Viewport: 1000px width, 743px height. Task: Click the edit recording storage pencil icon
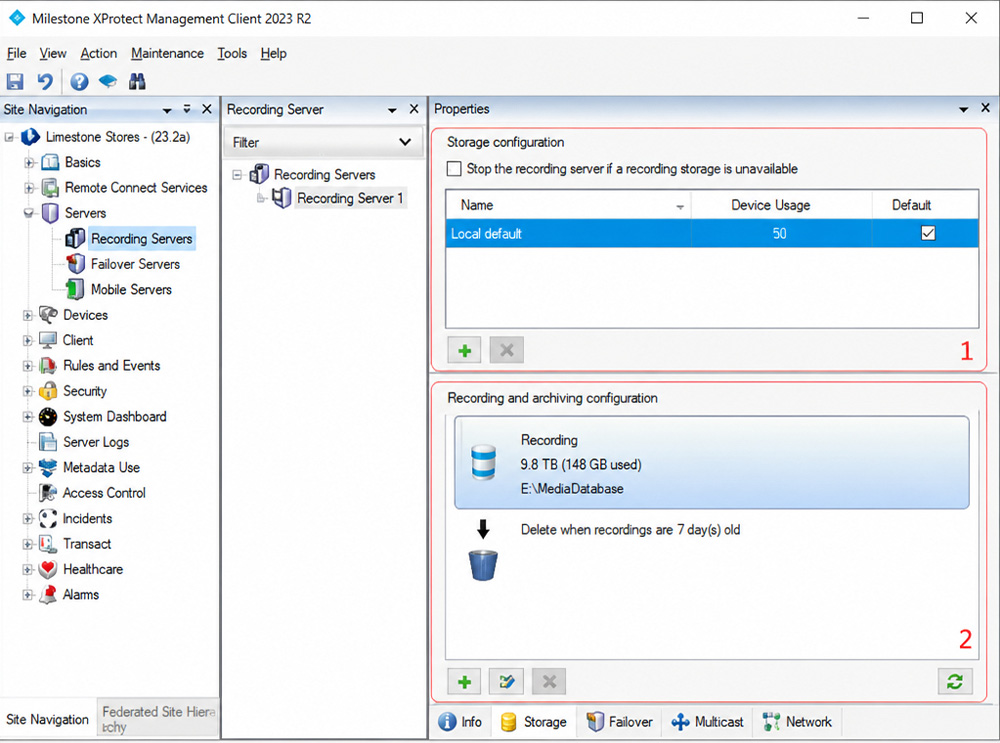506,682
